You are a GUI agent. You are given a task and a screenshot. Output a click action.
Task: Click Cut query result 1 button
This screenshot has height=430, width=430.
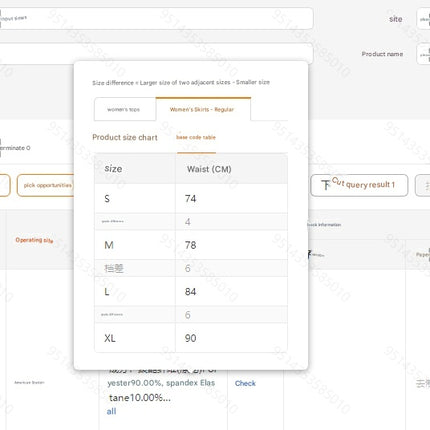(359, 185)
